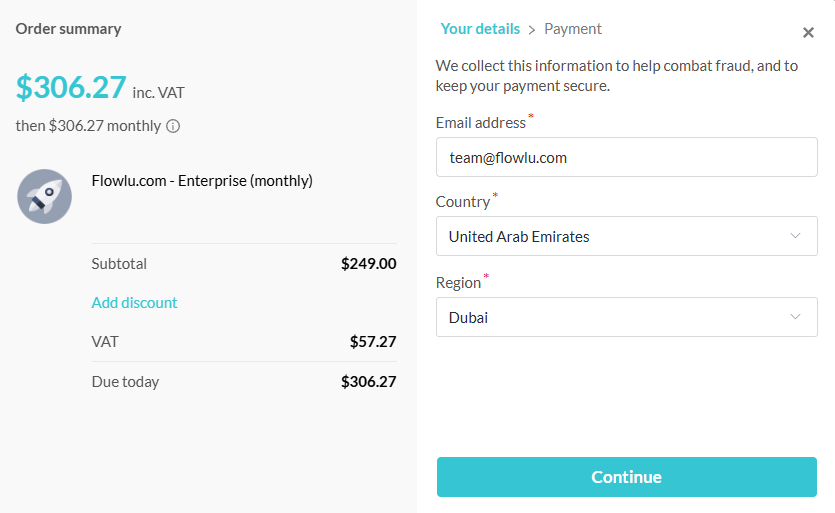
Task: Expand the Region dropdown chevron
Action: (x=795, y=316)
